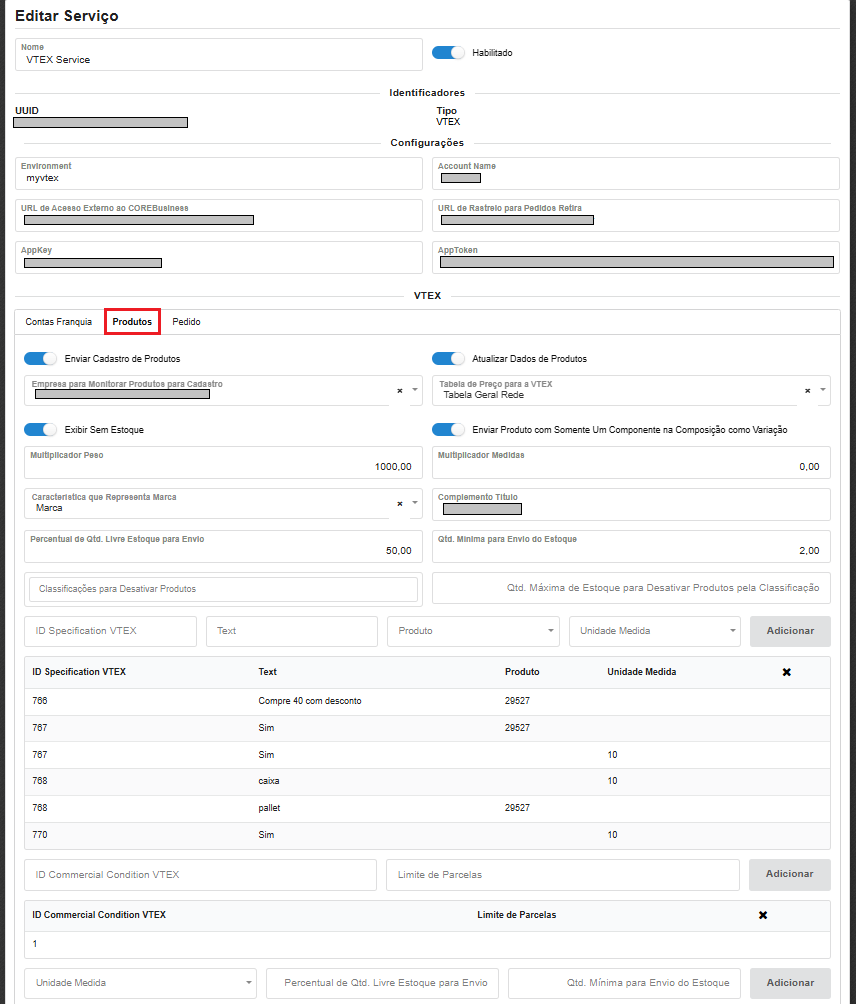Clear the Tabela de Preço selection
This screenshot has width=856, height=1004.
[807, 391]
